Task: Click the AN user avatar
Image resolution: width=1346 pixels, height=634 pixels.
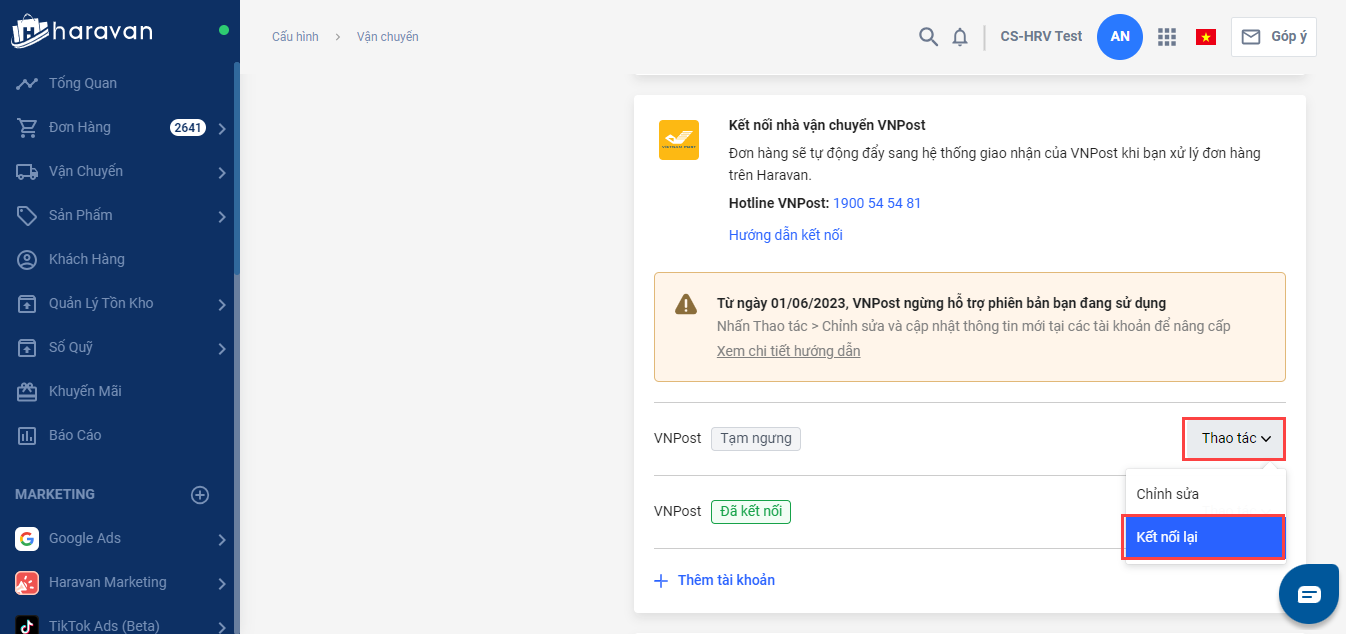Action: pyautogui.click(x=1119, y=37)
